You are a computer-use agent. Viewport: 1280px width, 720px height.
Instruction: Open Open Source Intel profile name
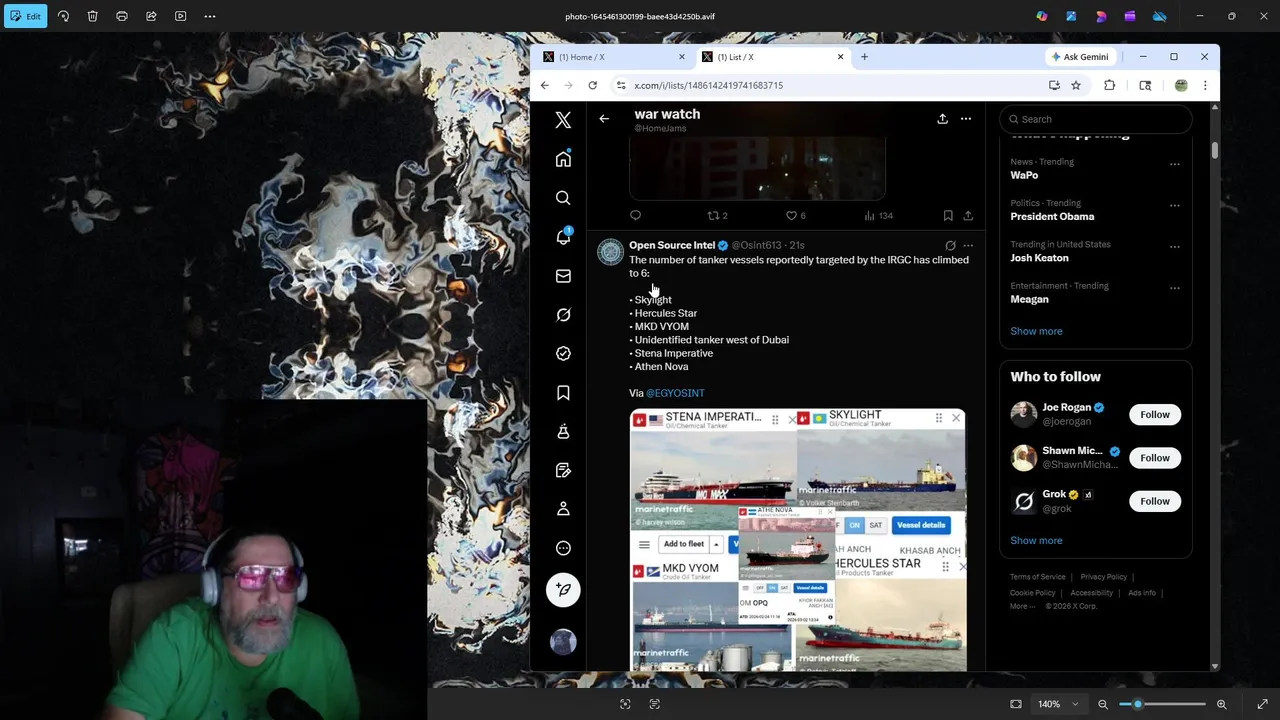coord(672,245)
